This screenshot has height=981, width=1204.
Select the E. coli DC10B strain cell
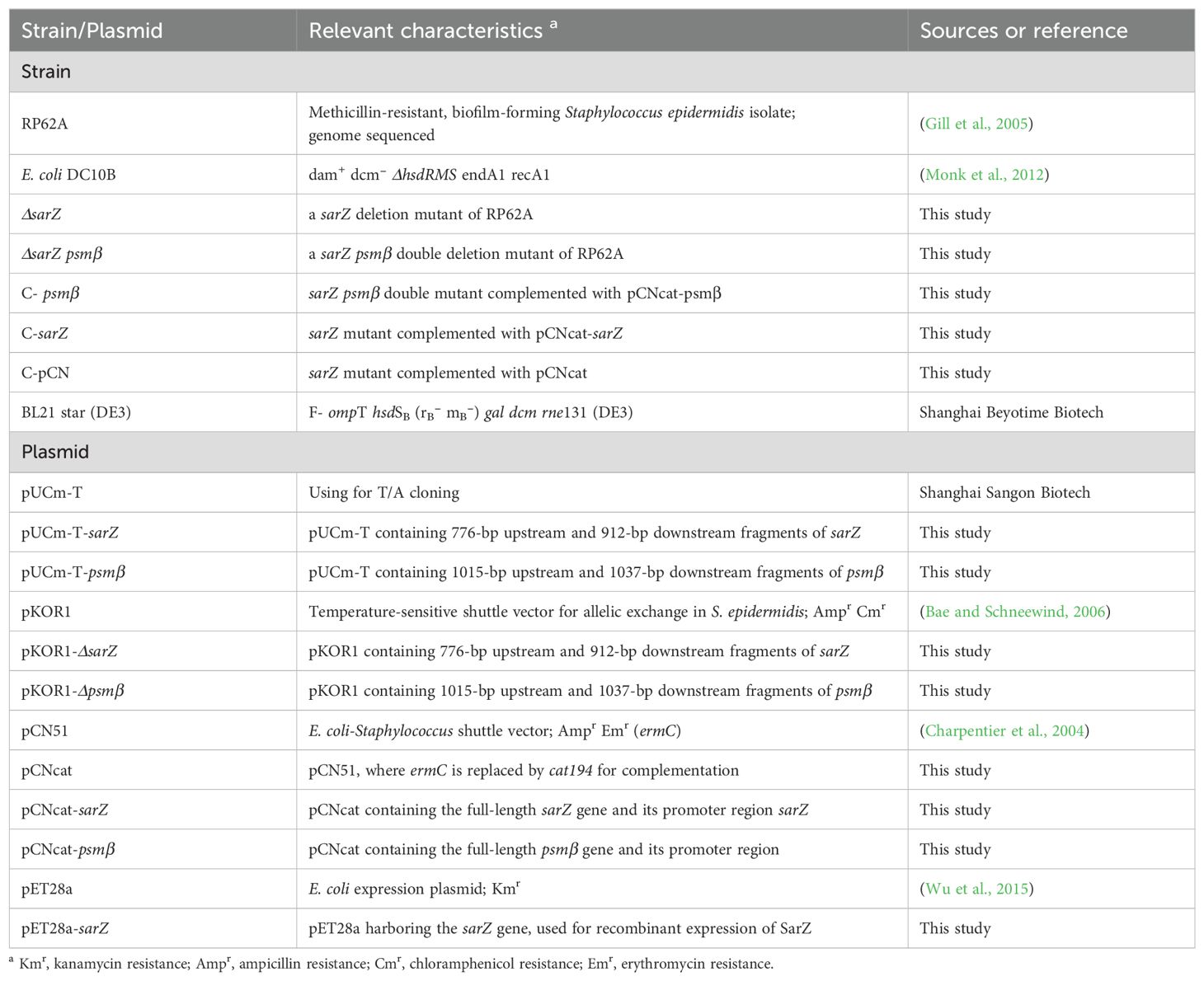point(153,175)
